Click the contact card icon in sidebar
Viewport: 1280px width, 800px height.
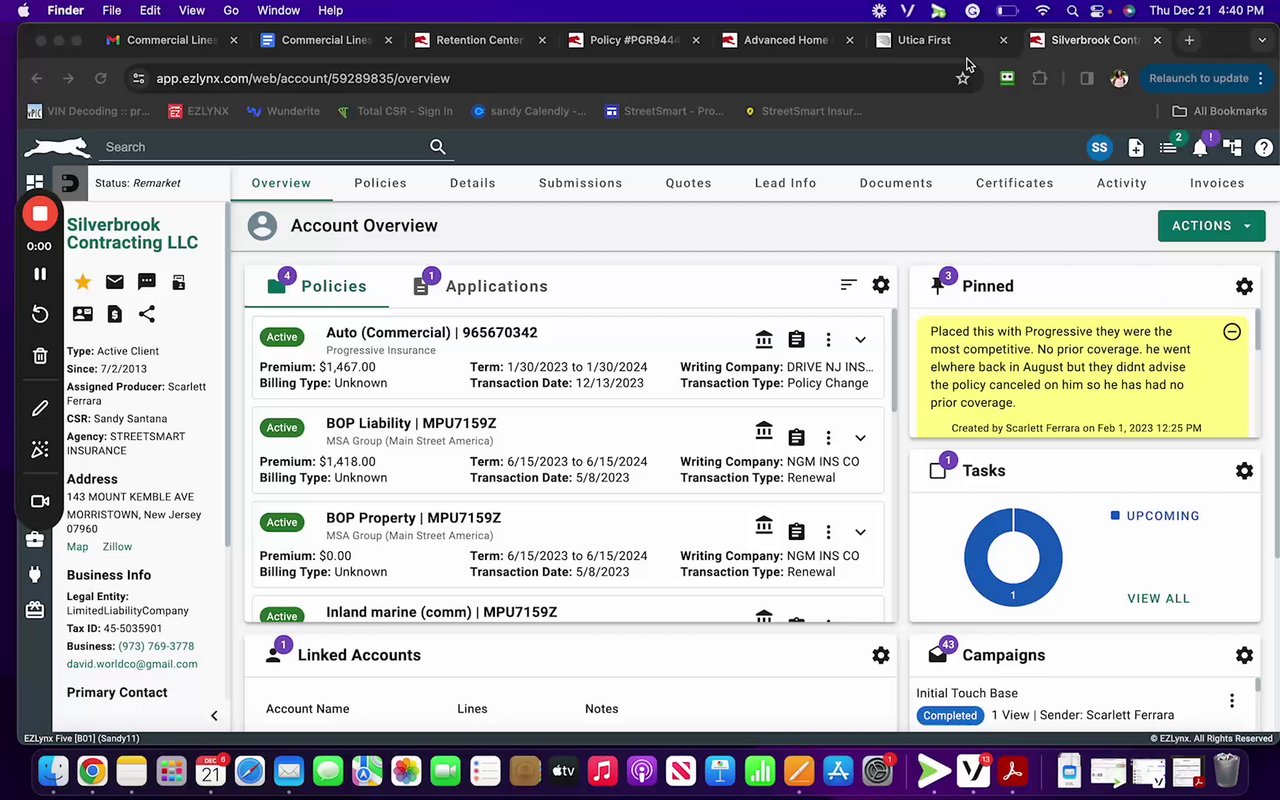tap(83, 314)
